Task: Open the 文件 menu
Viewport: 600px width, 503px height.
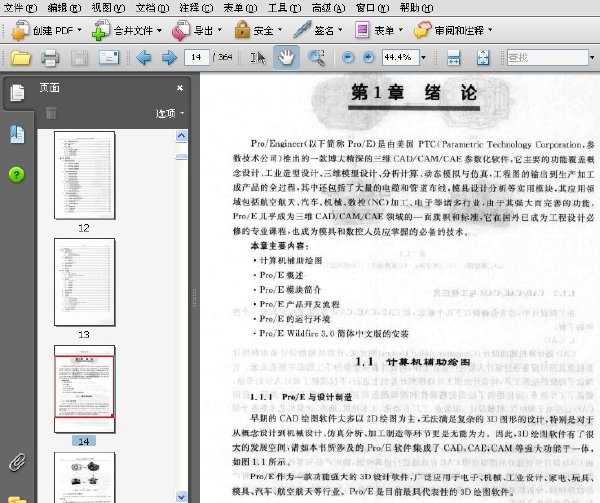Action: point(20,7)
